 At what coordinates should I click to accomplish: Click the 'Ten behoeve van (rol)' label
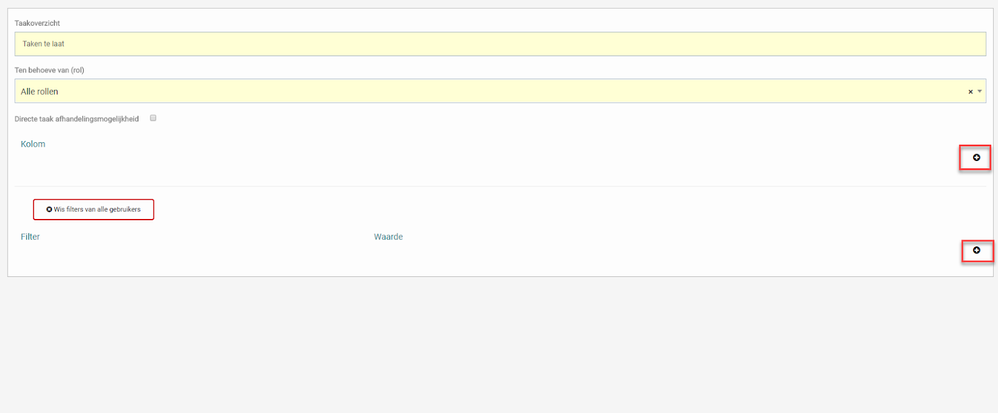pos(50,70)
